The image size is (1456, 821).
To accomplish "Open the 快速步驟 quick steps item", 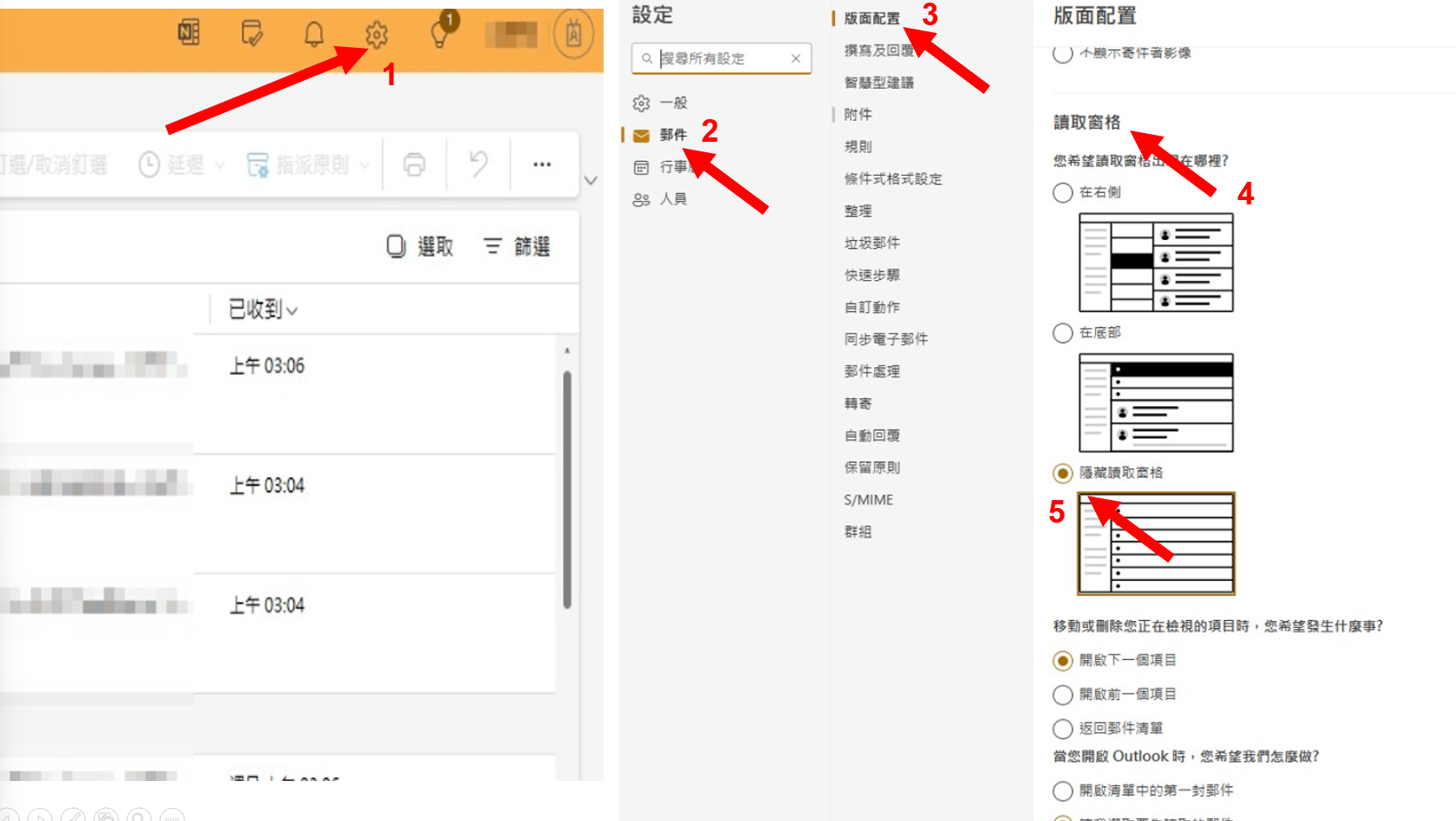I will (872, 275).
